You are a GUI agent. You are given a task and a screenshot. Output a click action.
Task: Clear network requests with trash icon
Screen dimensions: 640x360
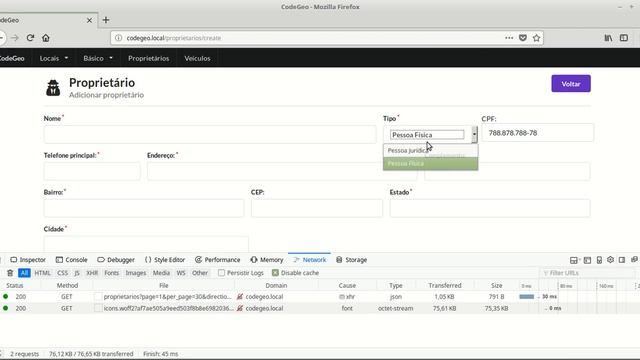(10, 273)
